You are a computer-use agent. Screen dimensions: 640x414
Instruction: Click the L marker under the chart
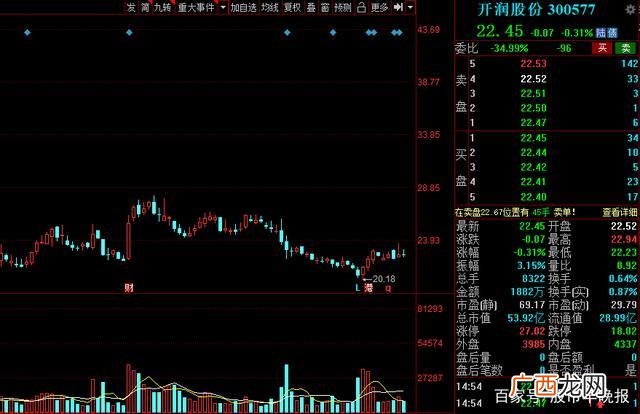tap(358, 288)
